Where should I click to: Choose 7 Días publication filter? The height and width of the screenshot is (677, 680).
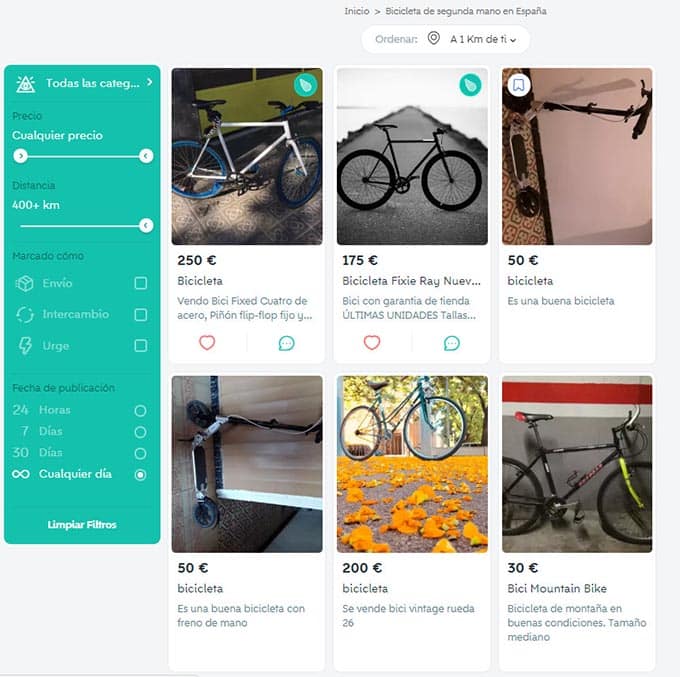(140, 432)
